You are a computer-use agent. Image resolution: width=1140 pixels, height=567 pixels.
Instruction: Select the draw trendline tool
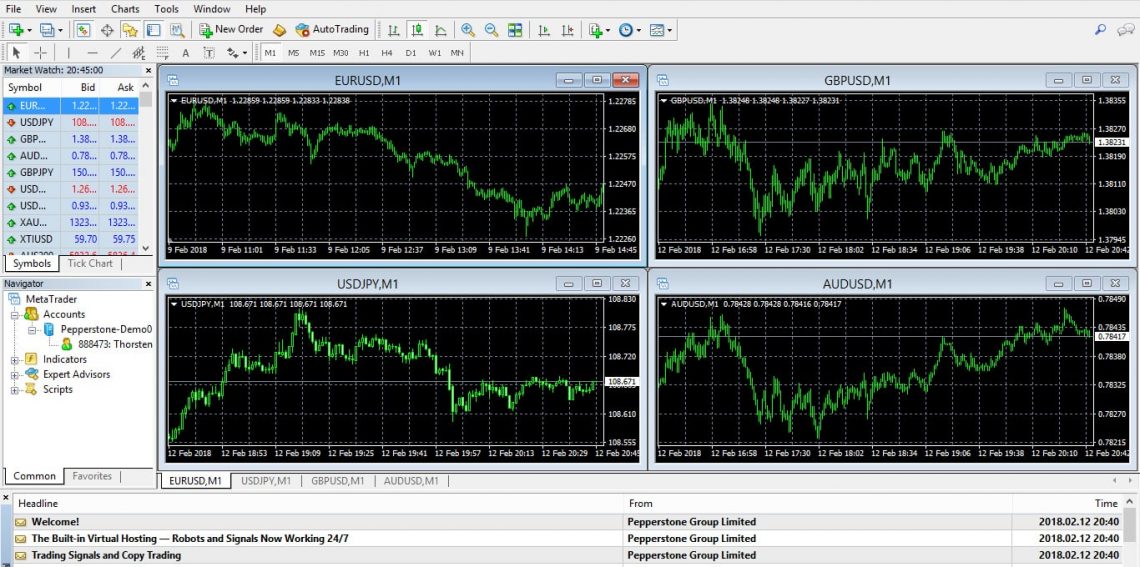pyautogui.click(x=116, y=53)
